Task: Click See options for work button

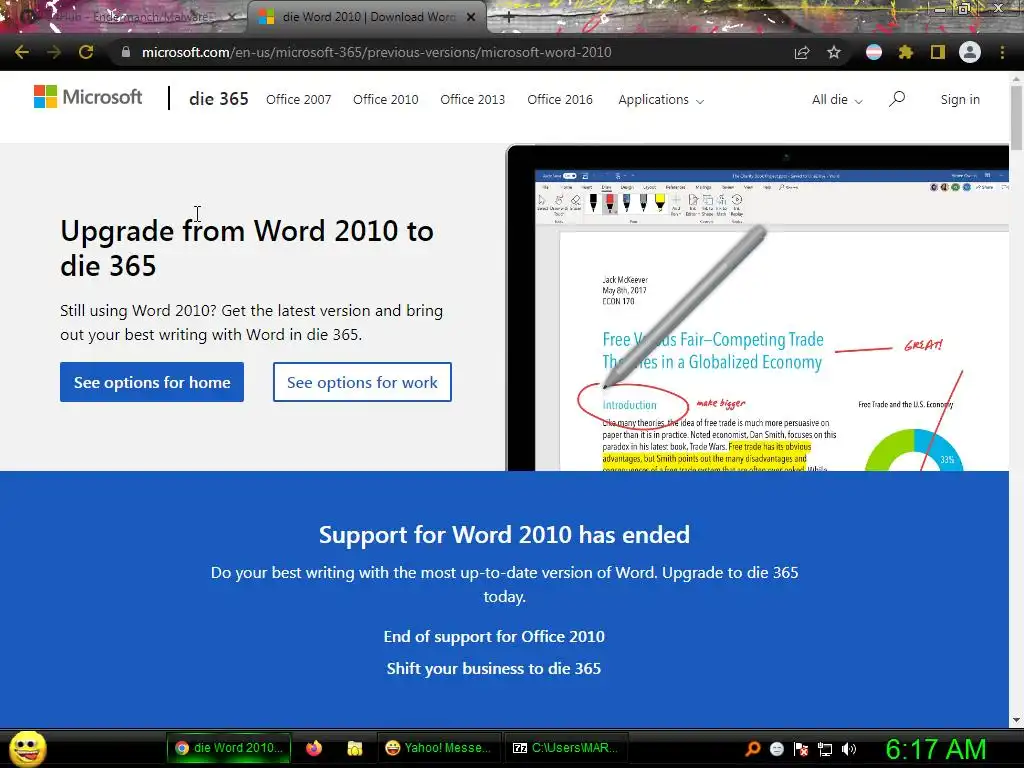Action: tap(362, 382)
